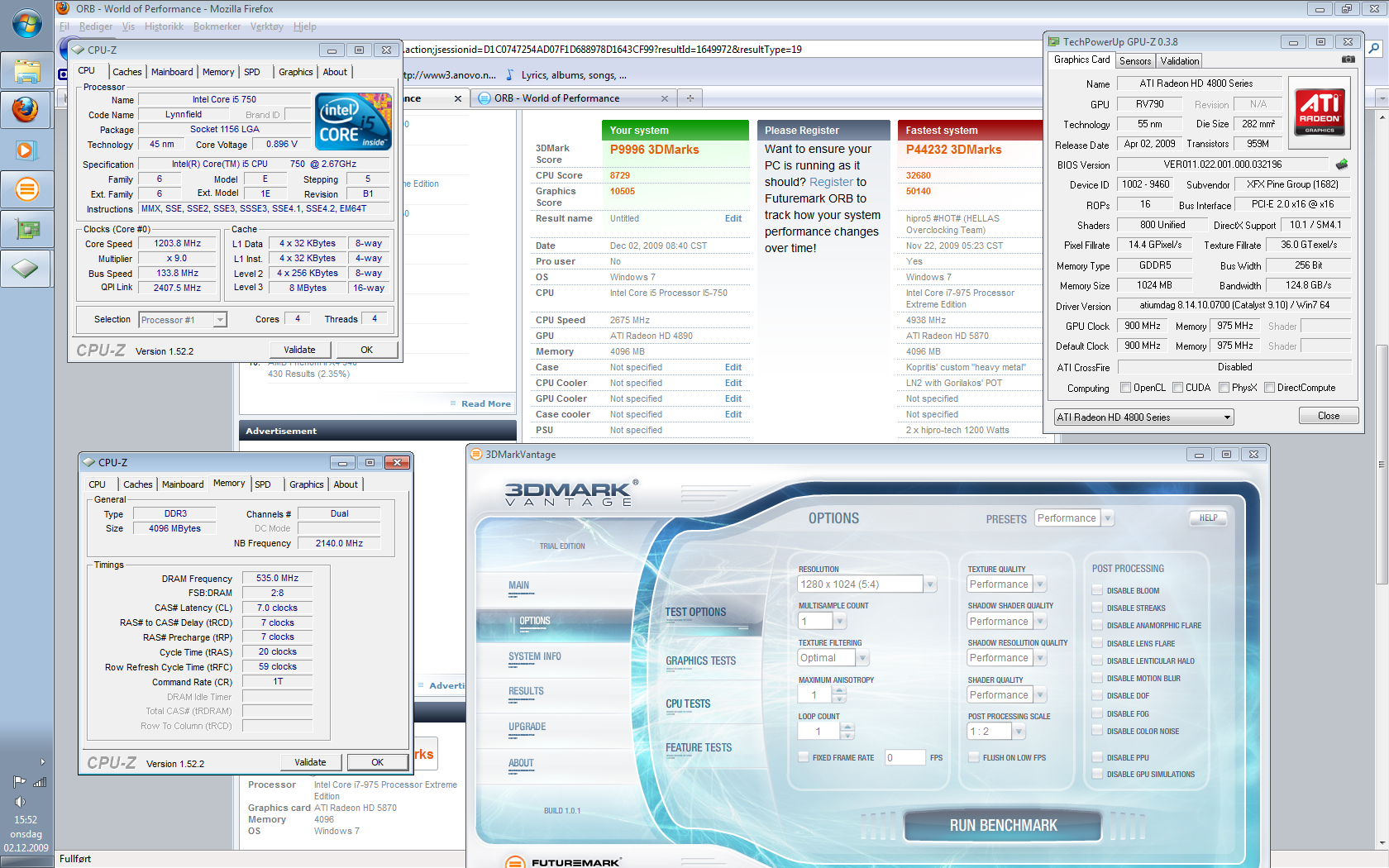
Task: Open CPU-Z Selection Processor #1 dropdown
Action: (183, 320)
